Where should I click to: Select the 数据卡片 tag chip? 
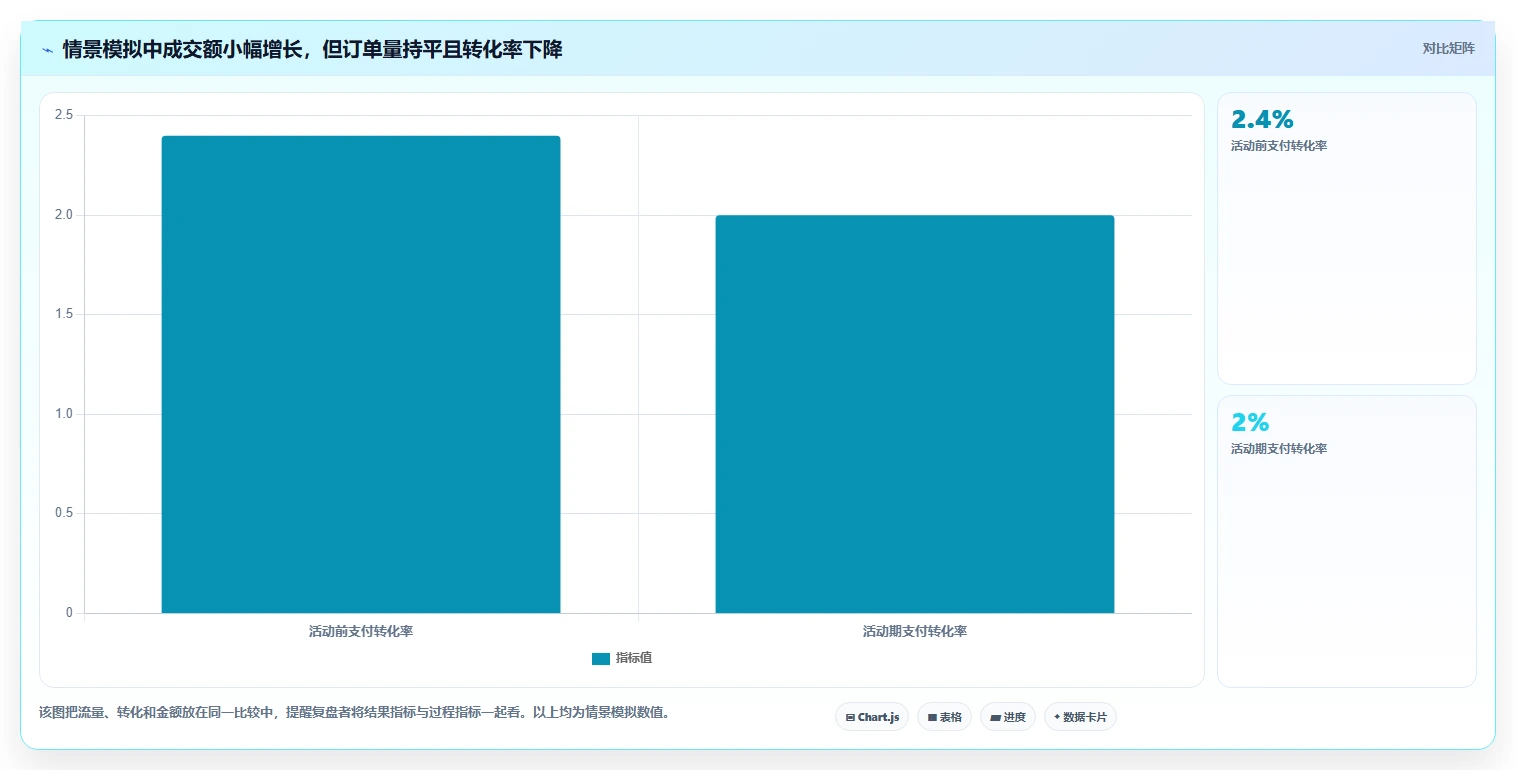point(1080,717)
